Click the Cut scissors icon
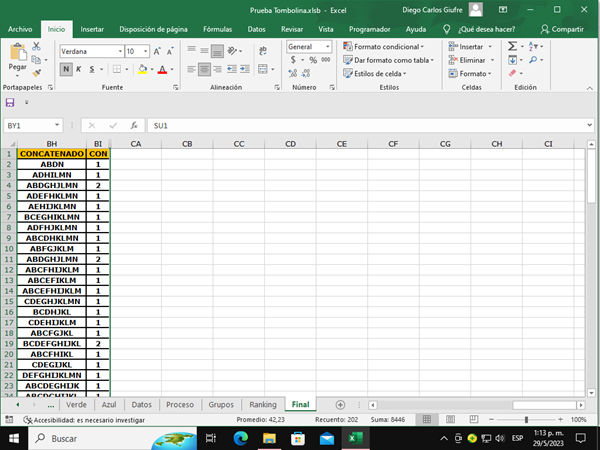This screenshot has height=450, width=600. tap(37, 46)
